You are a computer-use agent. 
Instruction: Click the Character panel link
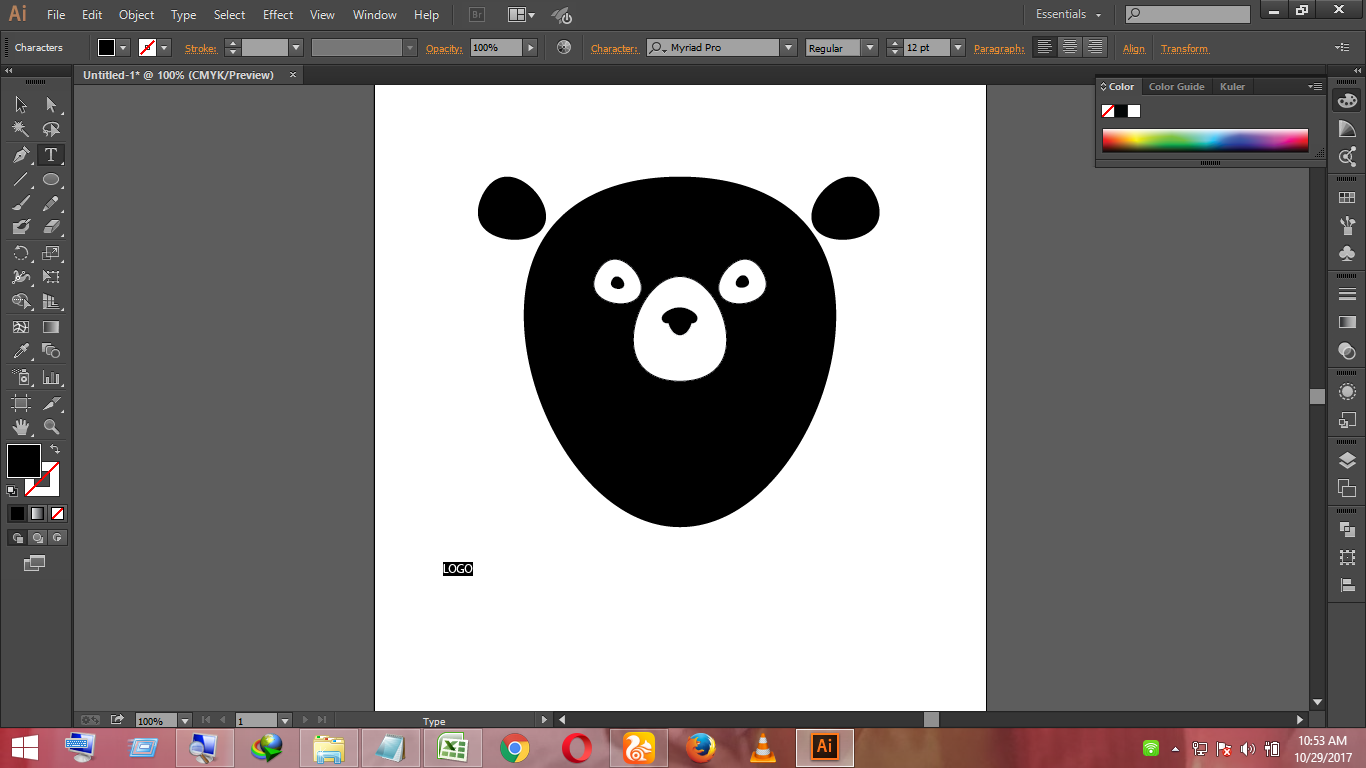click(x=614, y=48)
